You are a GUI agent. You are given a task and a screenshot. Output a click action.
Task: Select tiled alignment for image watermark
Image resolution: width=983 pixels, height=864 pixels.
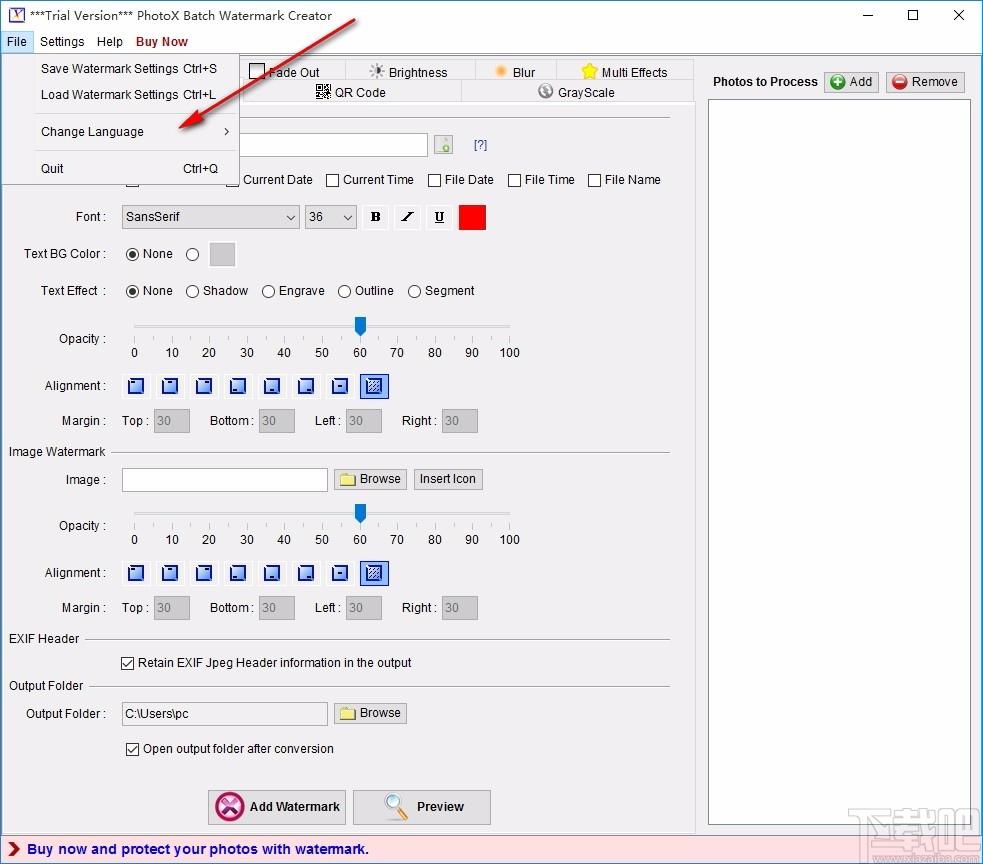(374, 573)
